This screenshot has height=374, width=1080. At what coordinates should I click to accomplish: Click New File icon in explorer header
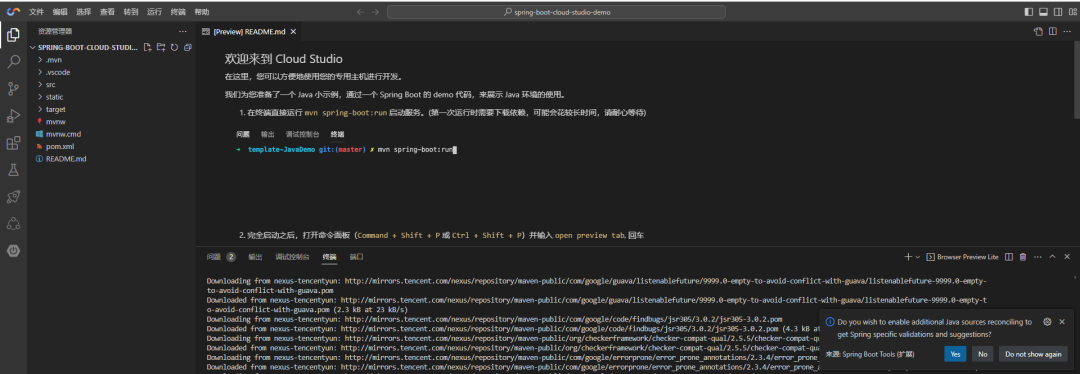coord(147,48)
